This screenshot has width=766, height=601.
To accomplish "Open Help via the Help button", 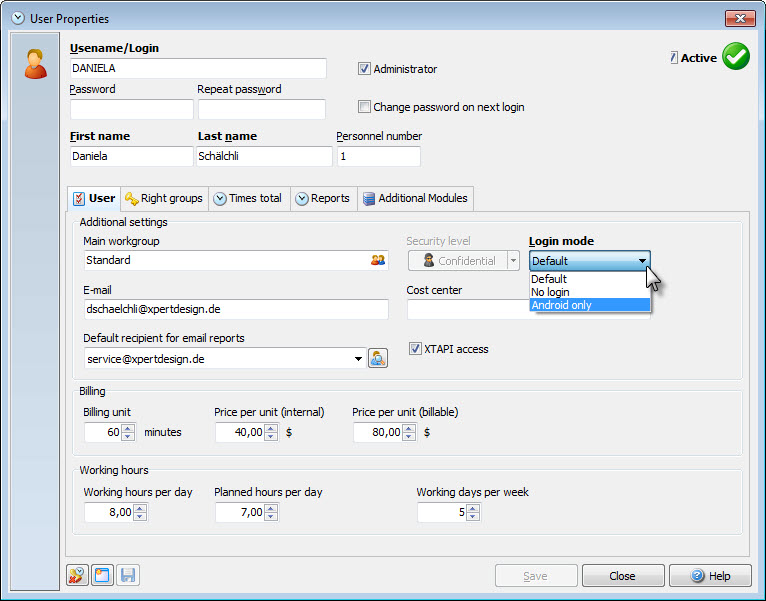I will tap(710, 576).
